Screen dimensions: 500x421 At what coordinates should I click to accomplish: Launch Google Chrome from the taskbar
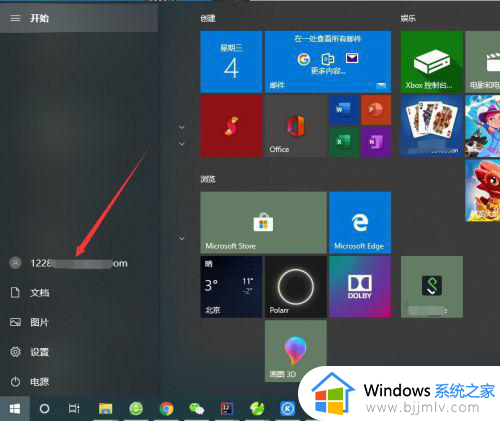coord(166,408)
